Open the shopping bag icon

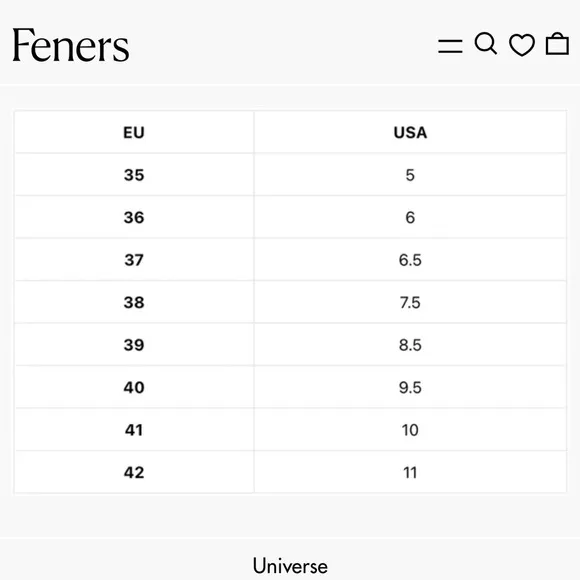pos(557,44)
